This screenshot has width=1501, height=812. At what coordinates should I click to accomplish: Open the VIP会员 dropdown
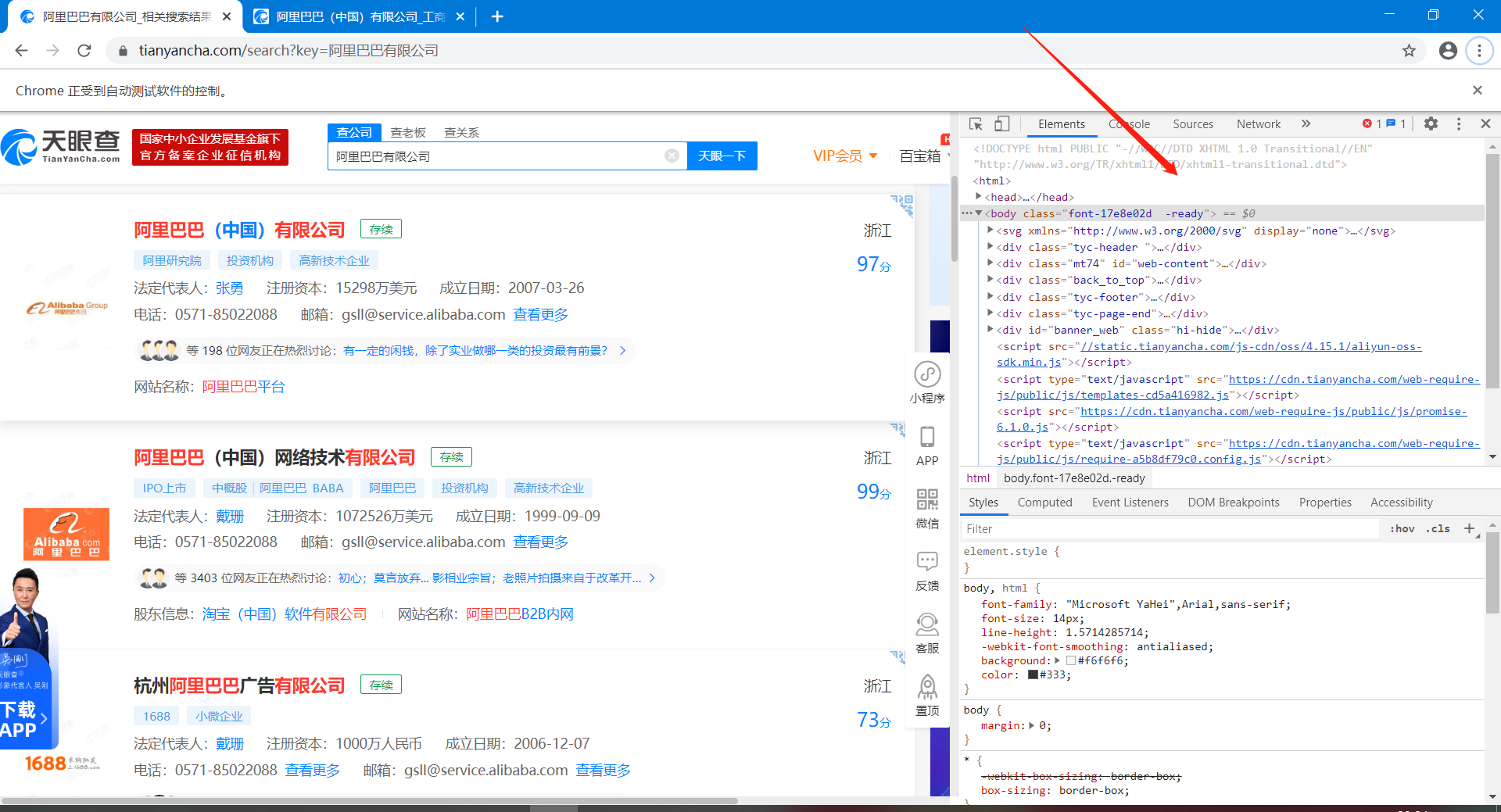[x=845, y=156]
